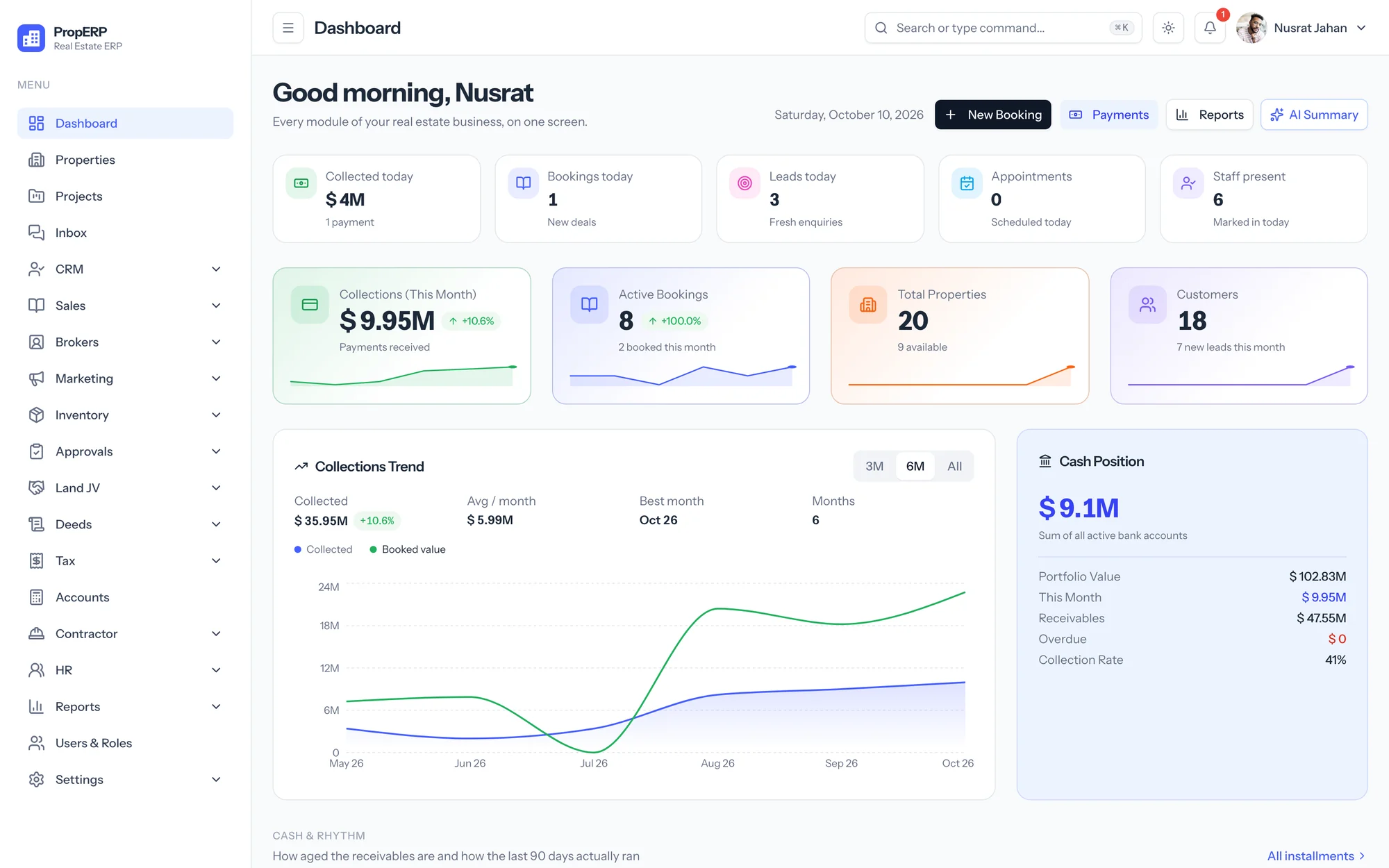This screenshot has width=1389, height=868.
Task: Click the Reports button next to Payments
Action: coord(1210,115)
